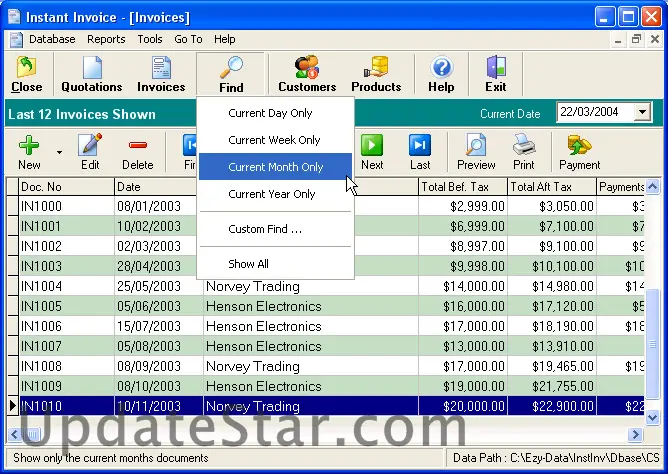
Task: Jump to the Last invoice record
Action: [420, 152]
